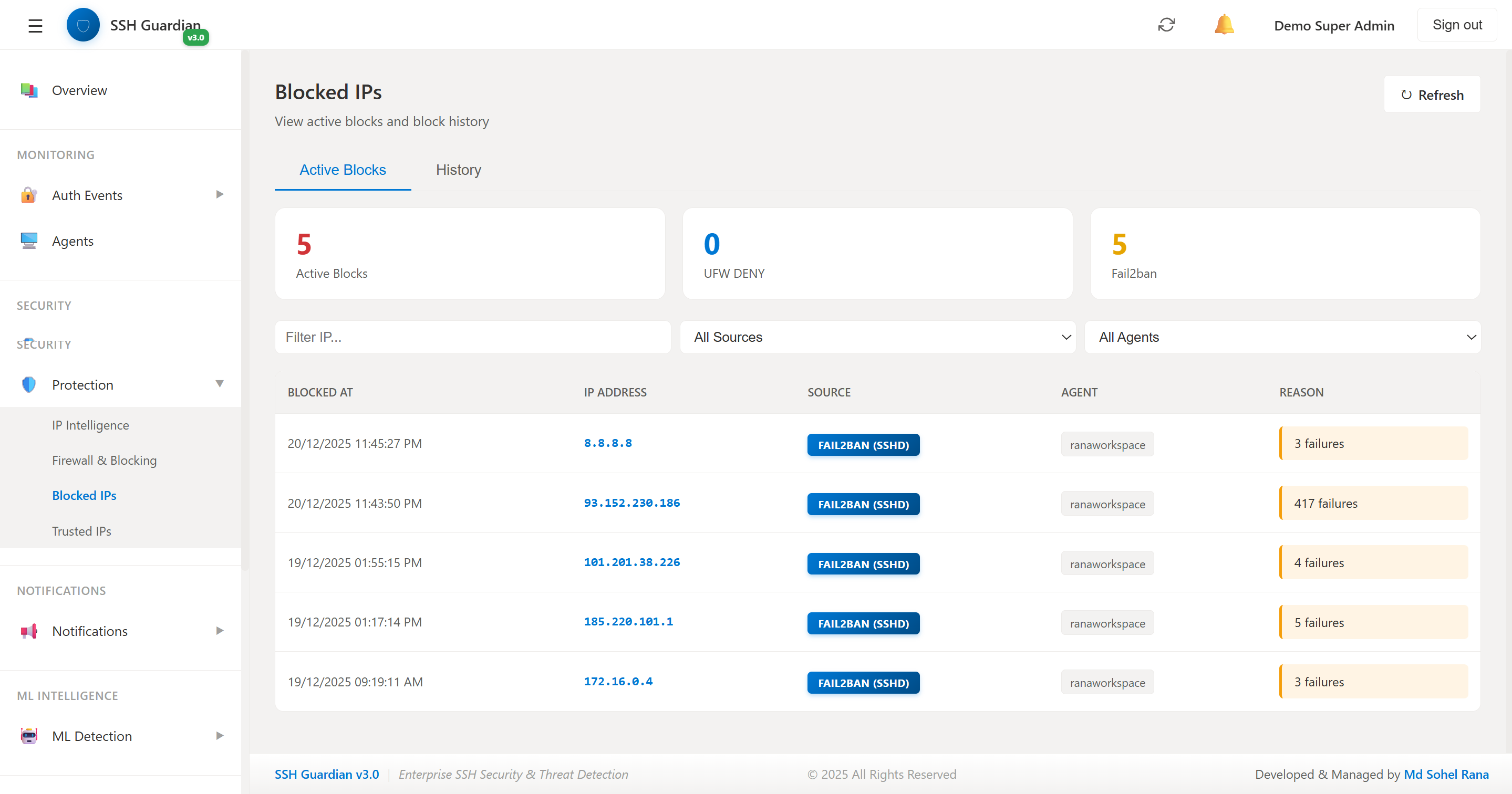Click the ML Detection robot icon

tap(29, 736)
